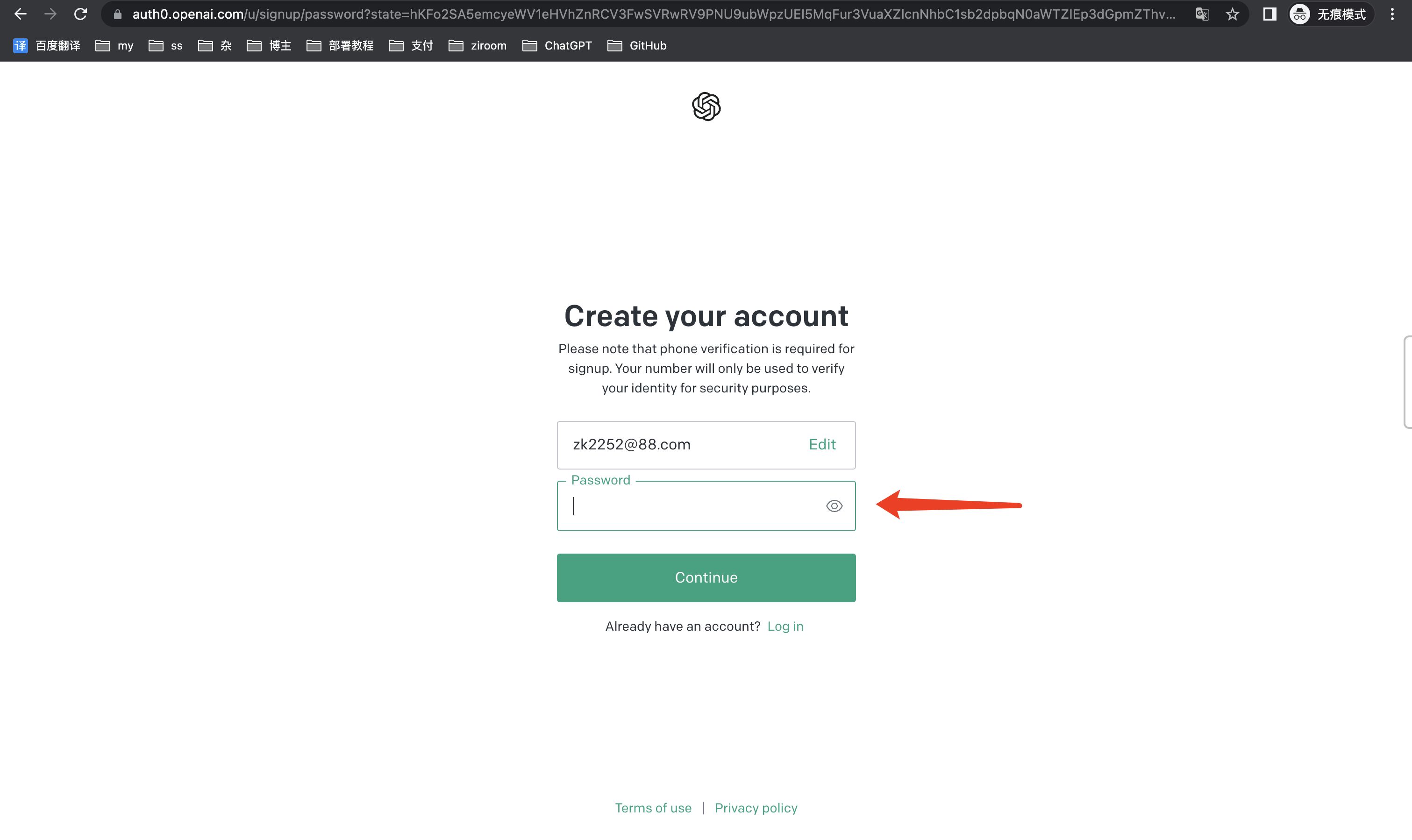The width and height of the screenshot is (1412, 840).
Task: Open the ChatGPT bookmarks folder
Action: pos(557,46)
